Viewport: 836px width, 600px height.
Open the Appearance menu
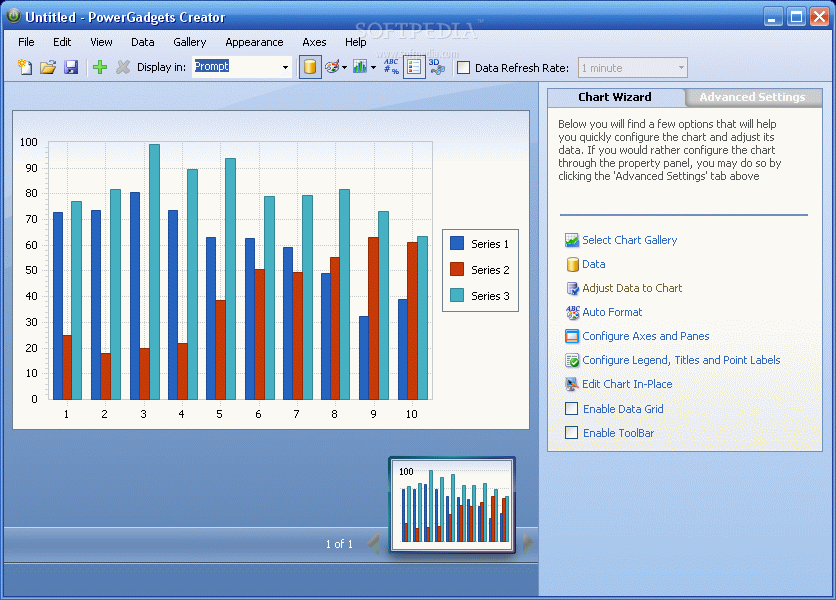[254, 42]
